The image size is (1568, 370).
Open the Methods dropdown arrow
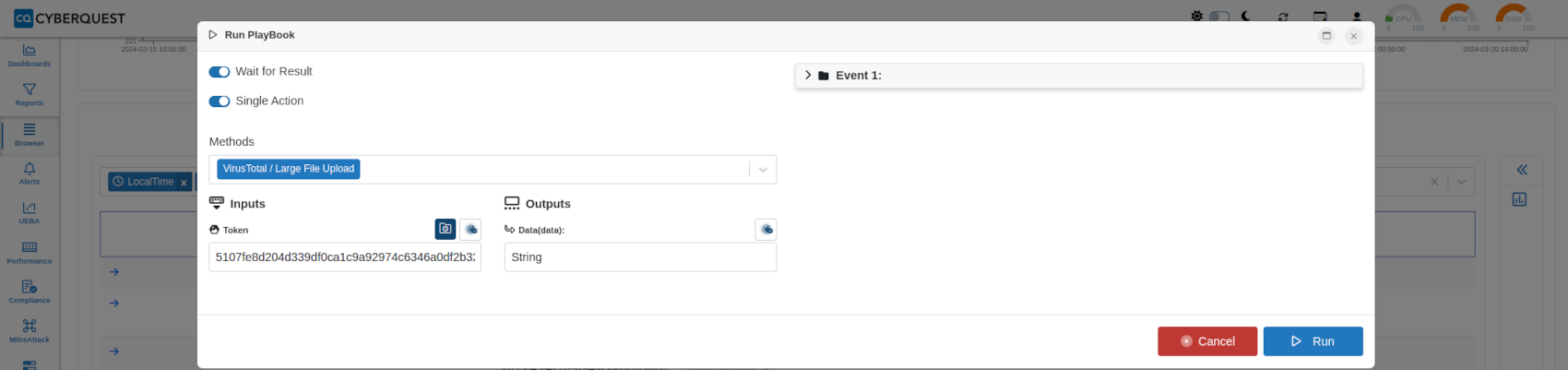tap(763, 170)
